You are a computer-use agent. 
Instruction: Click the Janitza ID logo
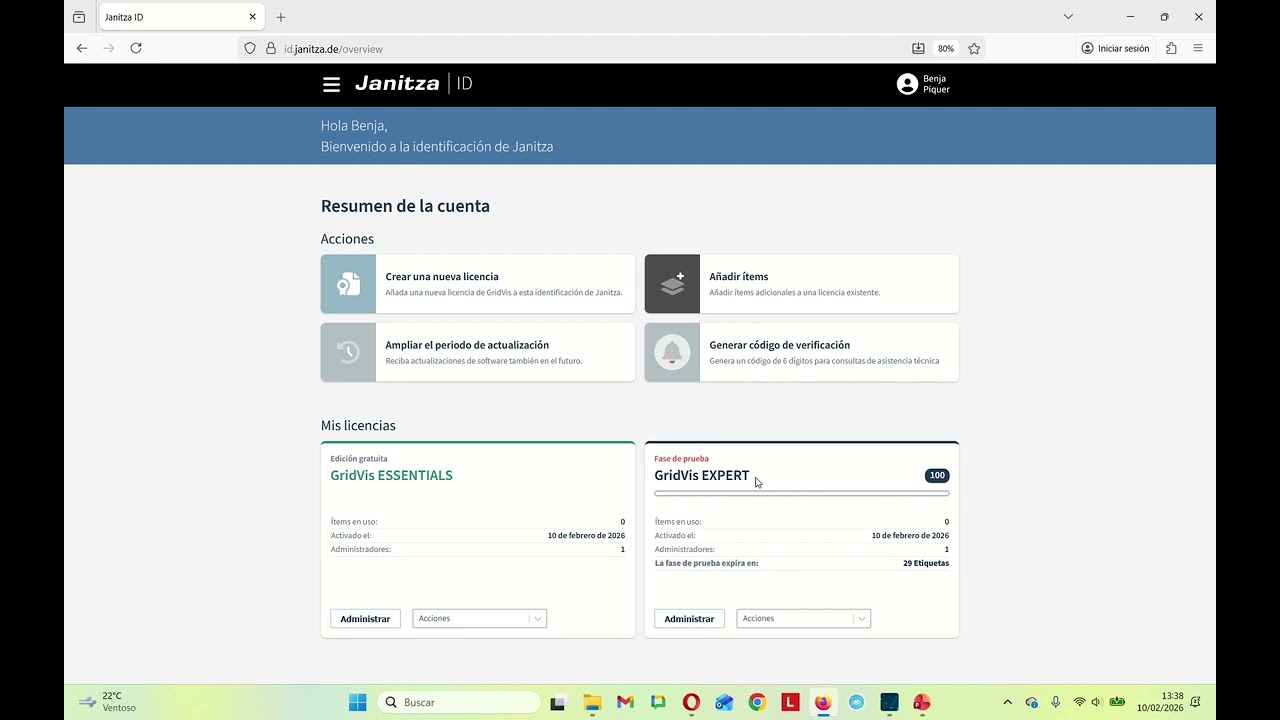coord(413,84)
